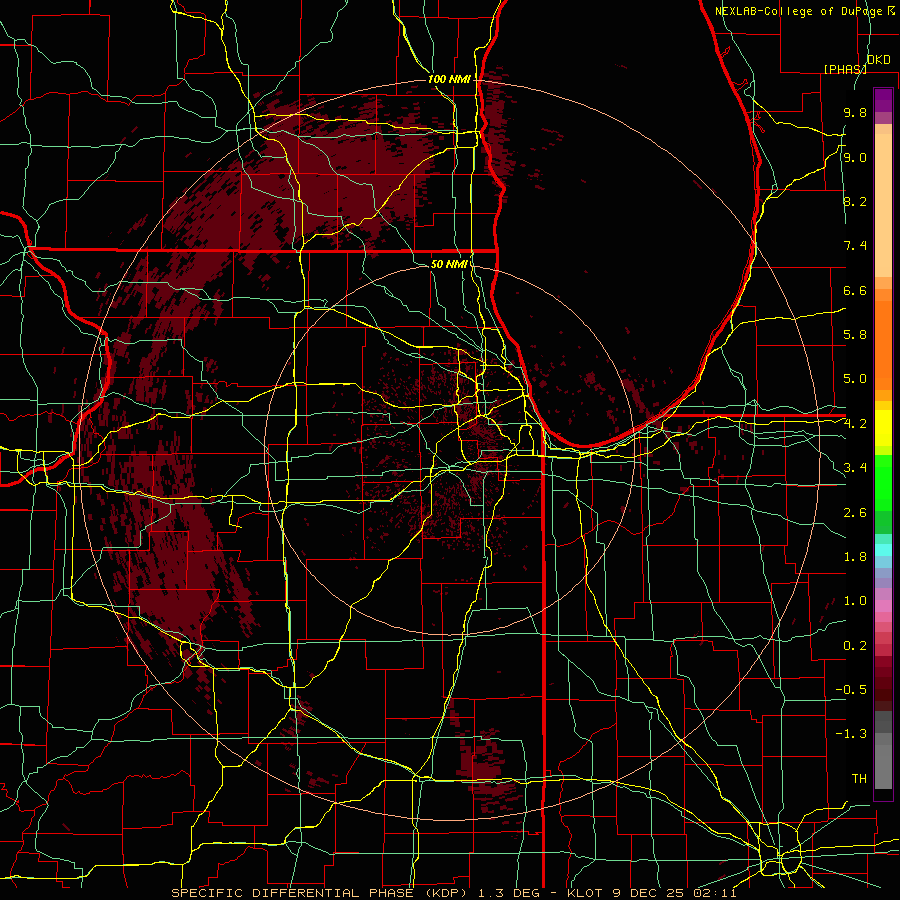Click the -0.5 scale label

(851, 690)
